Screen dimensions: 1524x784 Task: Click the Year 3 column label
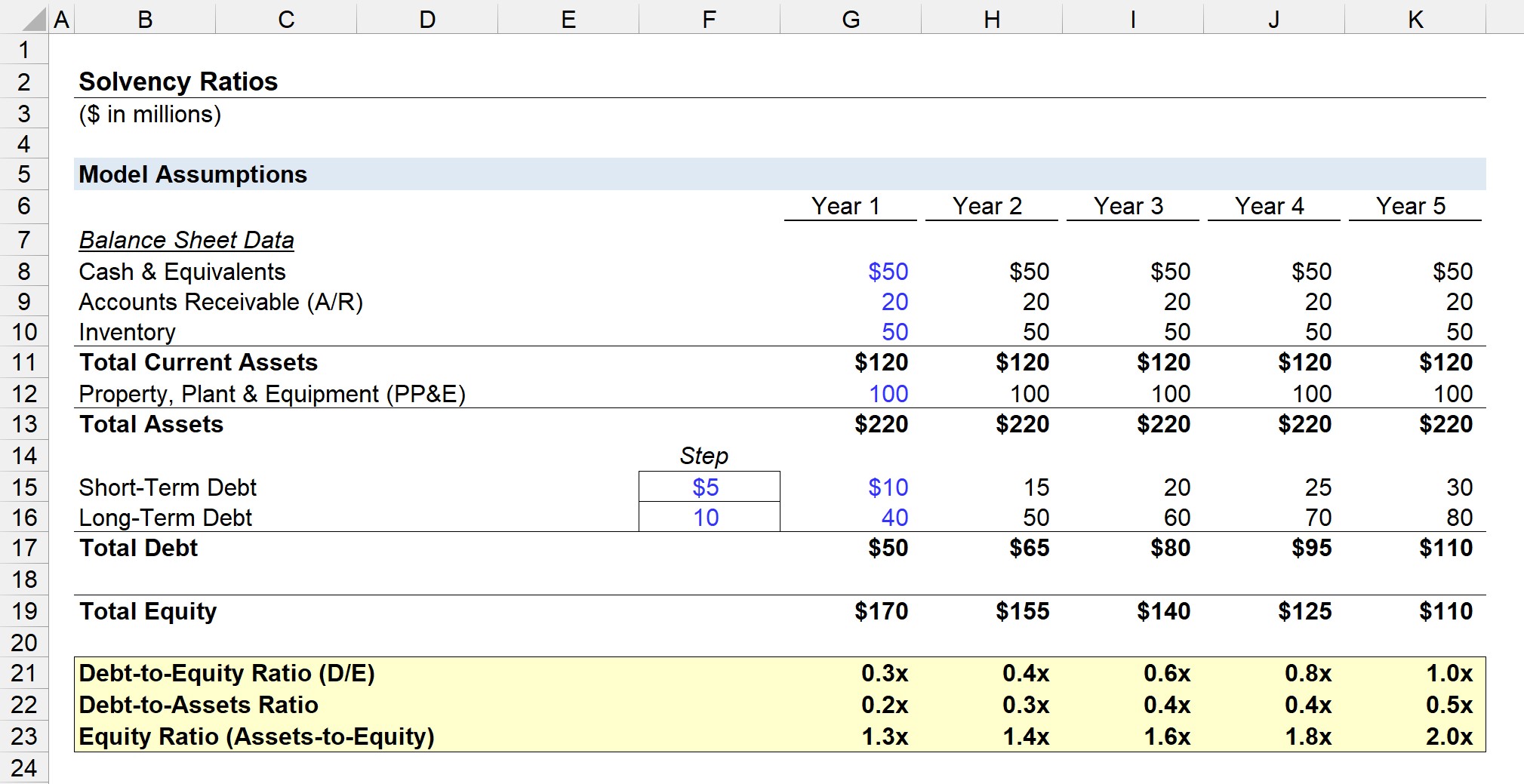click(1128, 206)
